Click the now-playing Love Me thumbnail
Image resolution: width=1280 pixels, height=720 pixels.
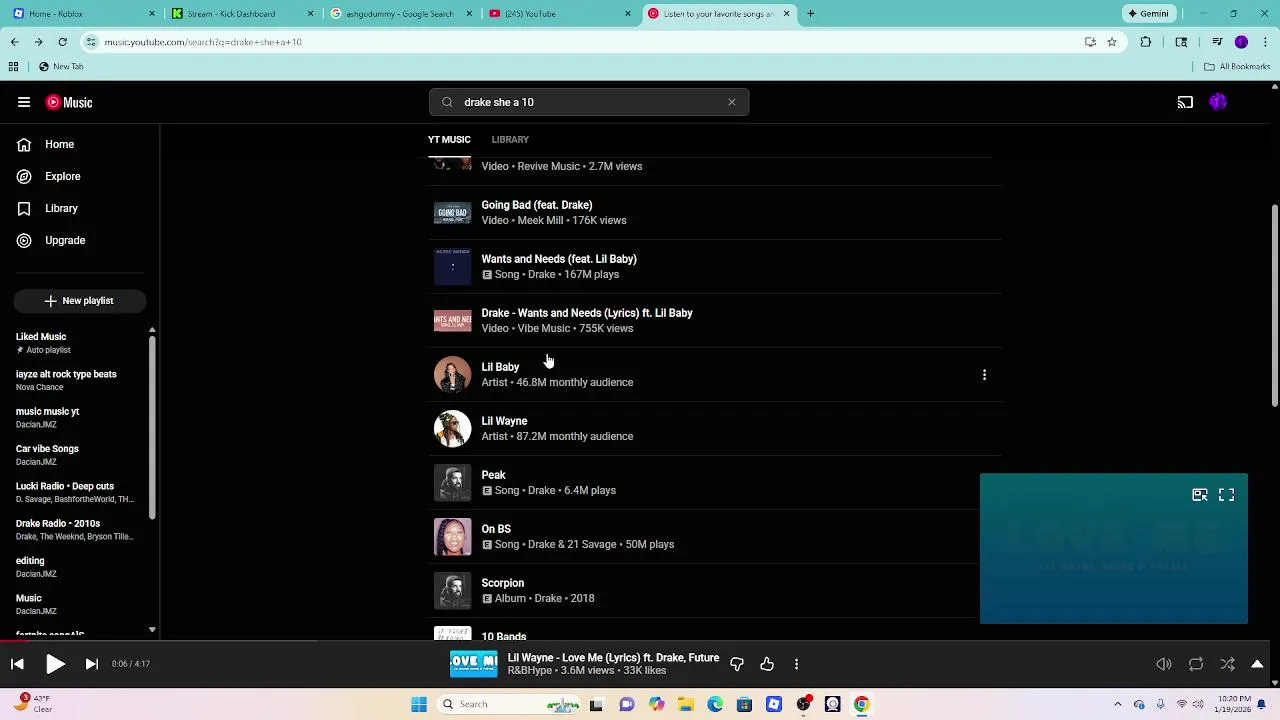click(x=473, y=664)
